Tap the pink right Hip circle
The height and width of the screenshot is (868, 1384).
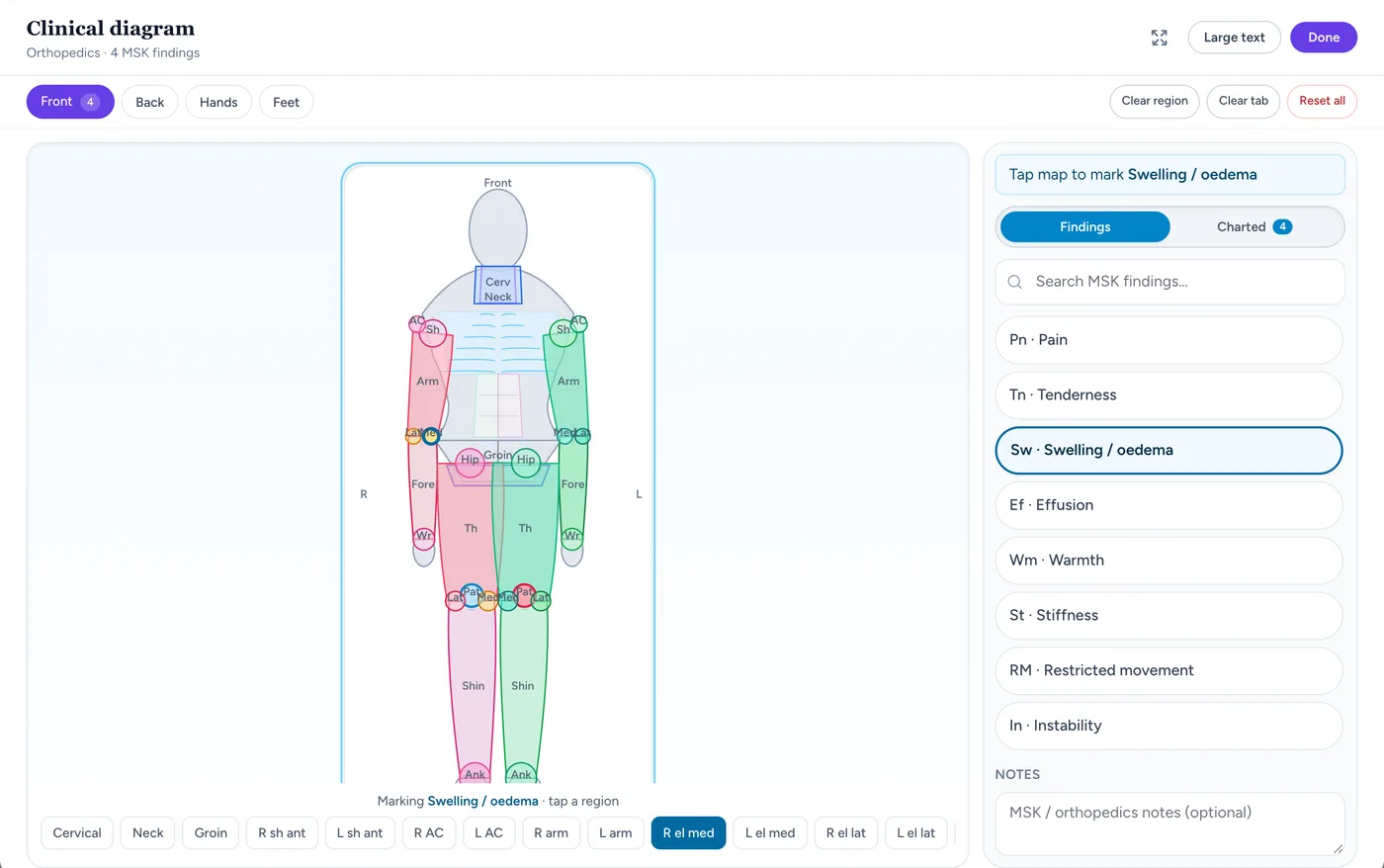tap(470, 462)
